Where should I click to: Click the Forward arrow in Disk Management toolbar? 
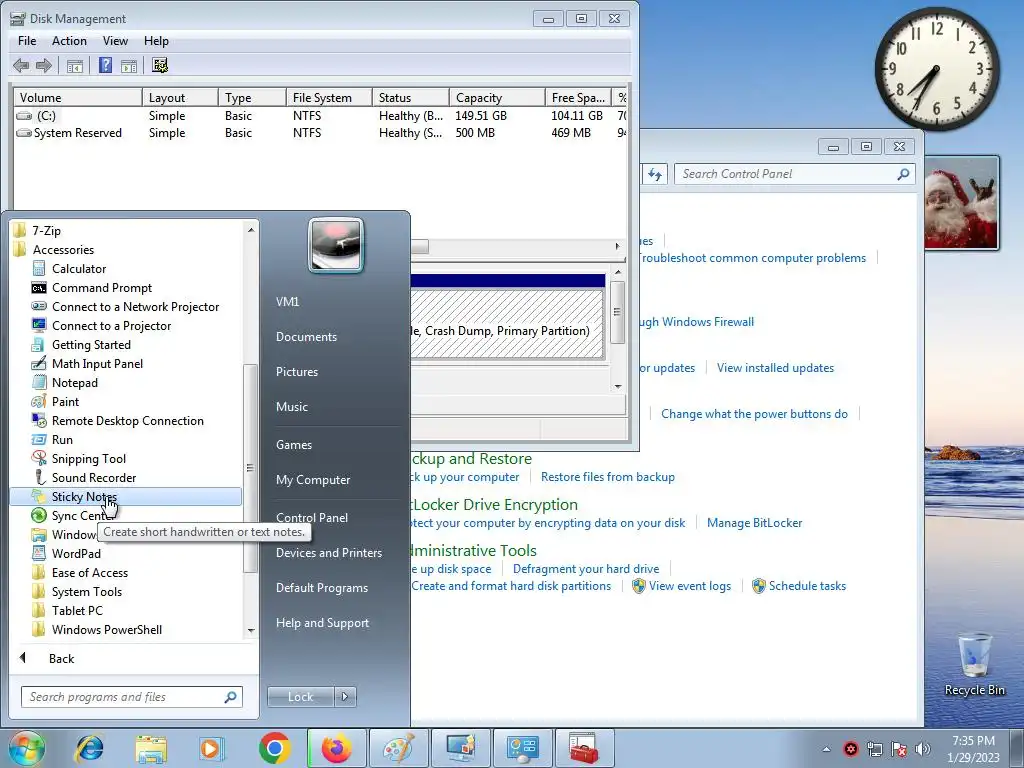44,65
